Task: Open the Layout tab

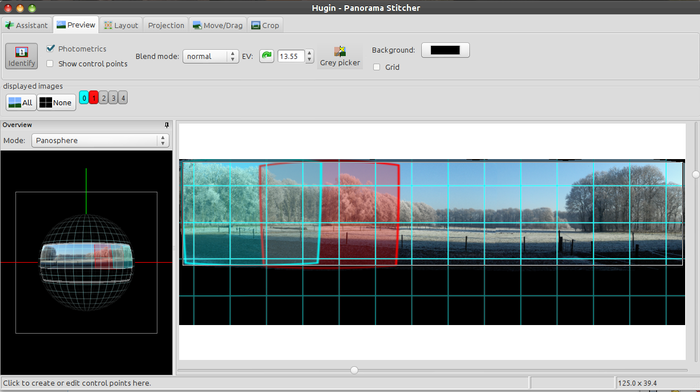Action: [121, 25]
